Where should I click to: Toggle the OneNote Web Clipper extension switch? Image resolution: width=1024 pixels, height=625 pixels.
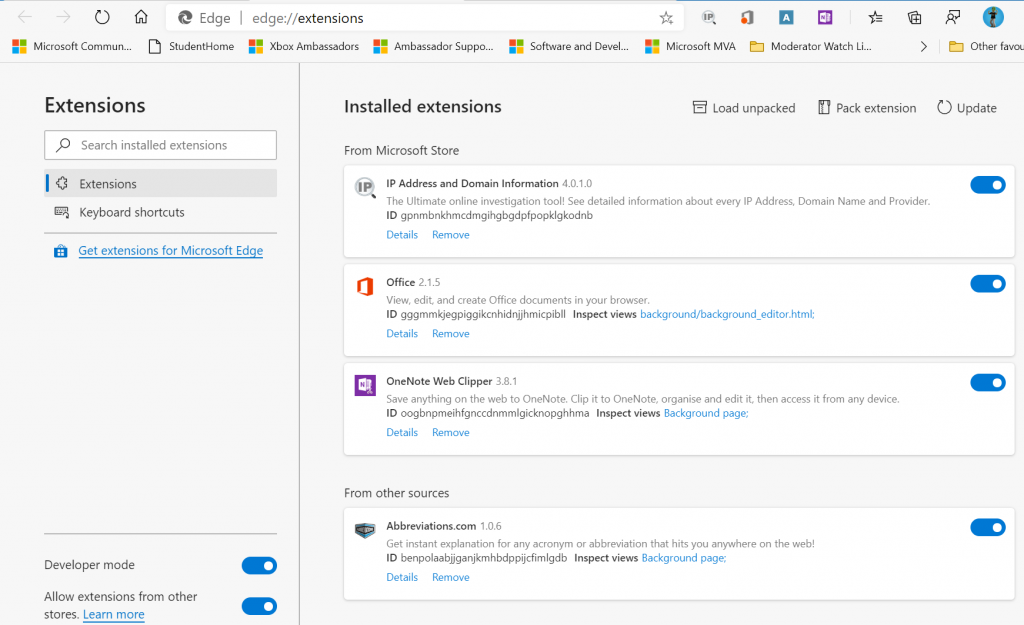click(x=987, y=382)
